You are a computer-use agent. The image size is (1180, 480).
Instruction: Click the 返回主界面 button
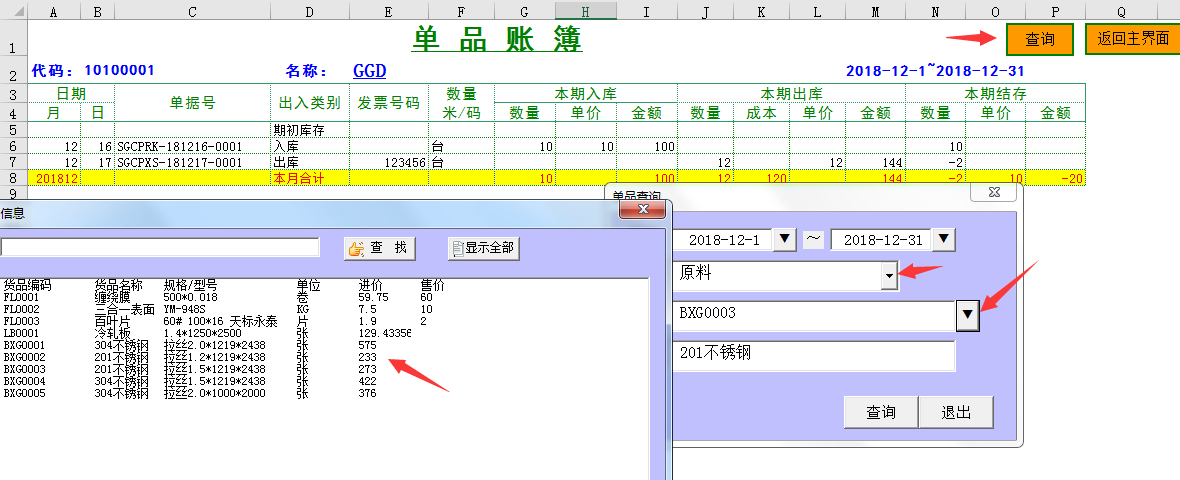[x=1133, y=39]
